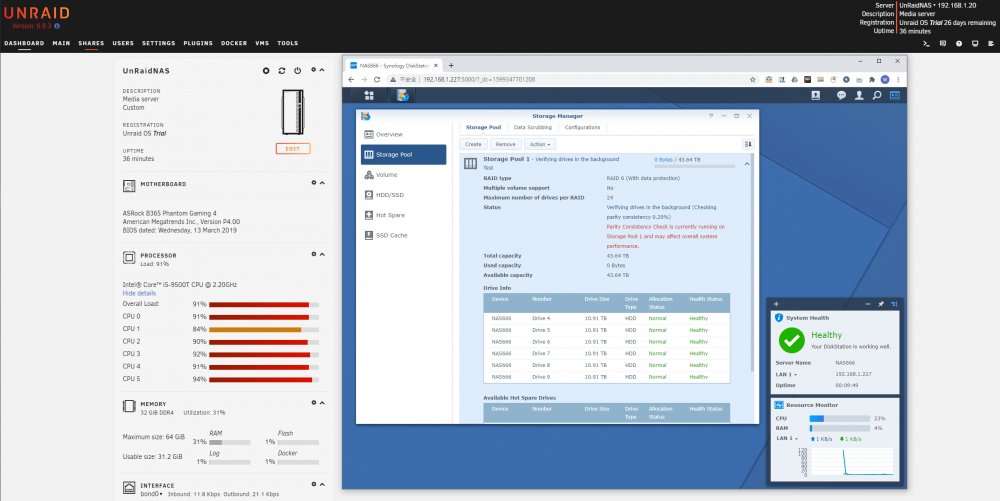
Task: Click the stop server icon in UnRaidNAS header
Action: pos(266,71)
